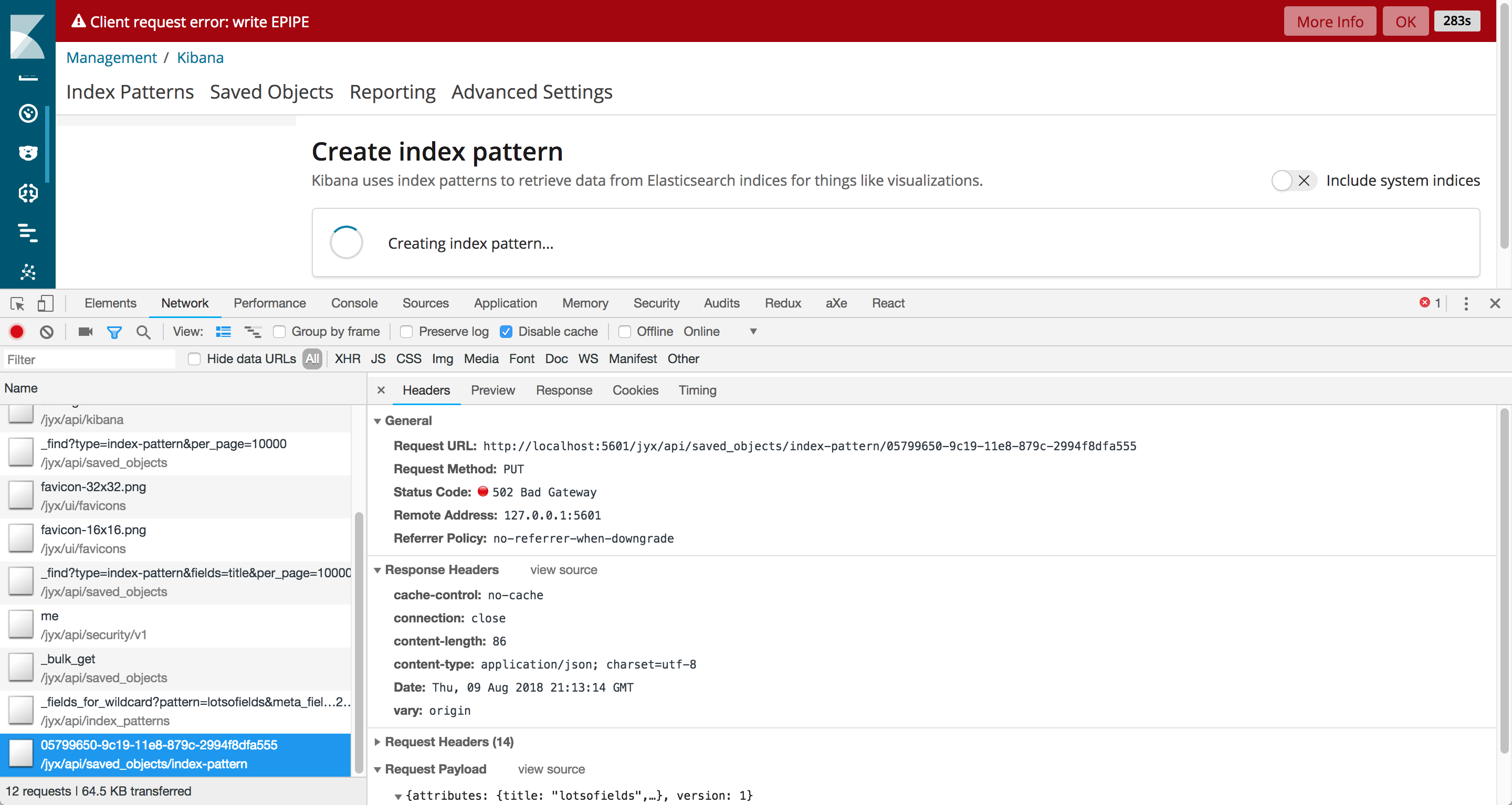Open the network filter toolbar funnel icon
1512x805 pixels.
(x=114, y=332)
